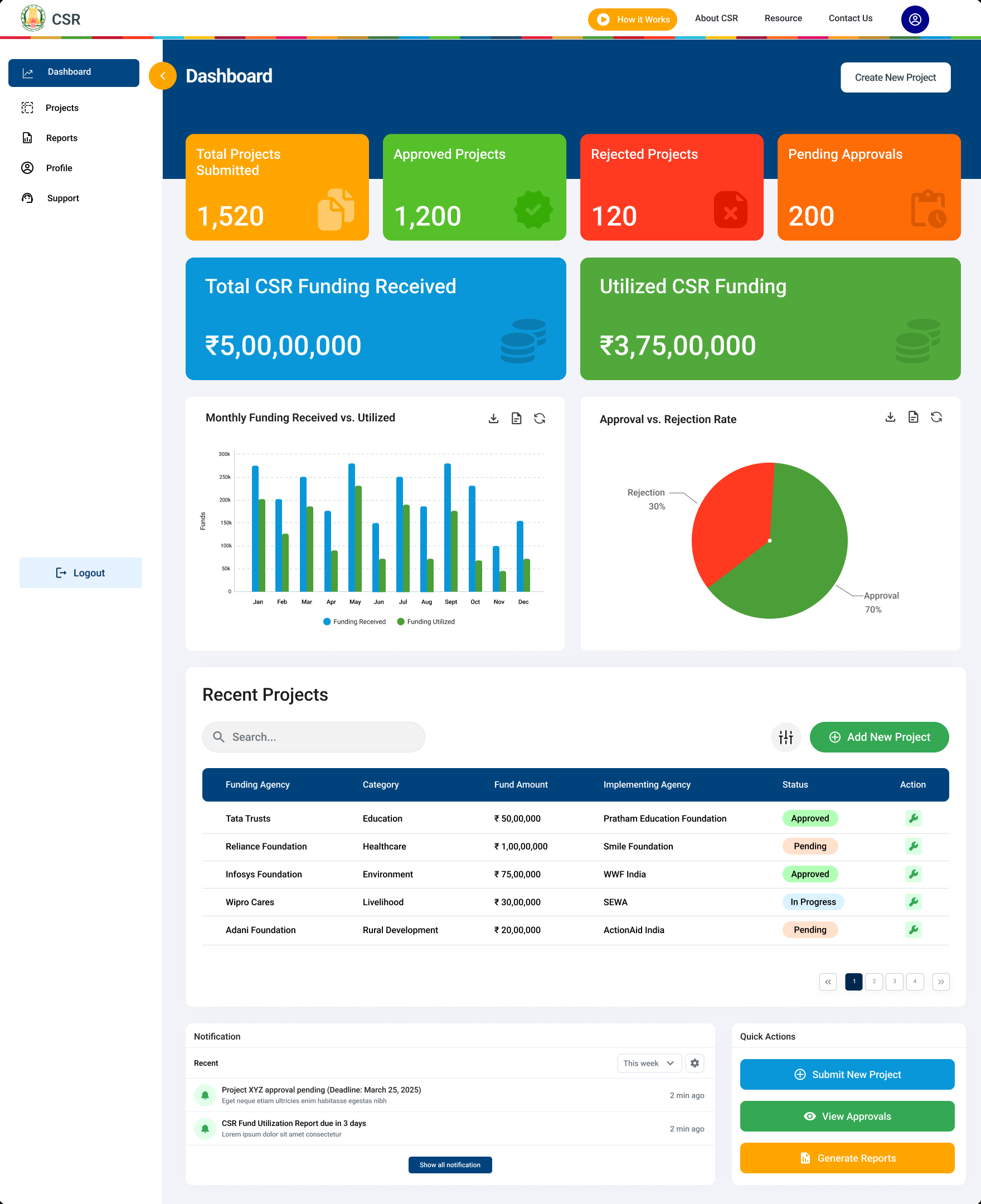981x1204 pixels.
Task: Click the profile avatar in top bar
Action: (x=914, y=18)
